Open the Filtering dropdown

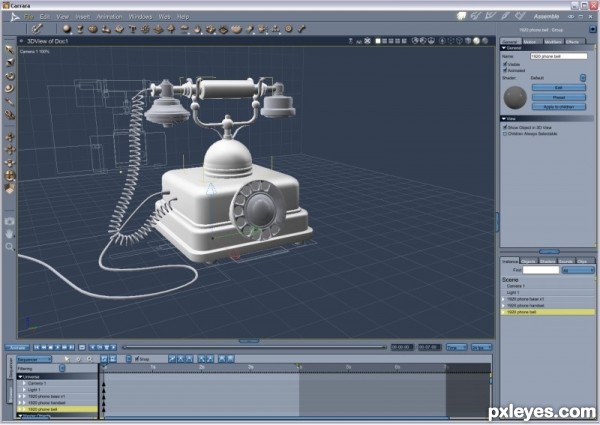(x=62, y=368)
